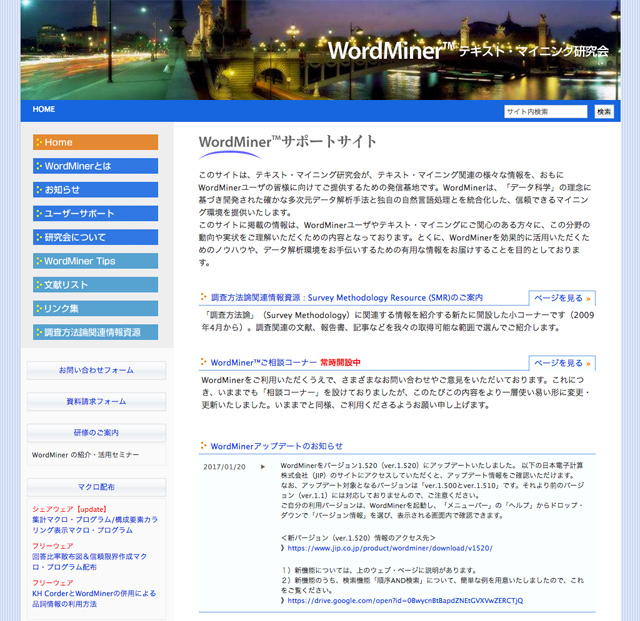Screen dimensions: 640x621
Task: Click the WordMinerサポートサイト page heading
Action: tap(287, 142)
